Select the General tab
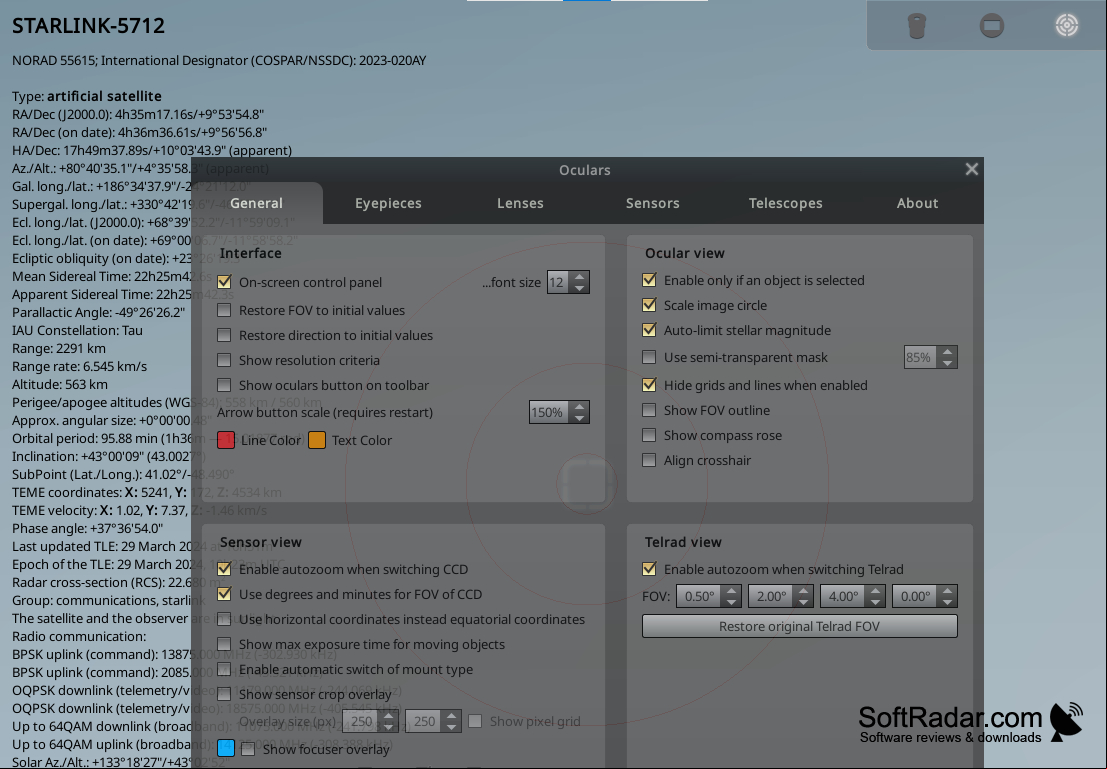The image size is (1107, 769). (256, 203)
